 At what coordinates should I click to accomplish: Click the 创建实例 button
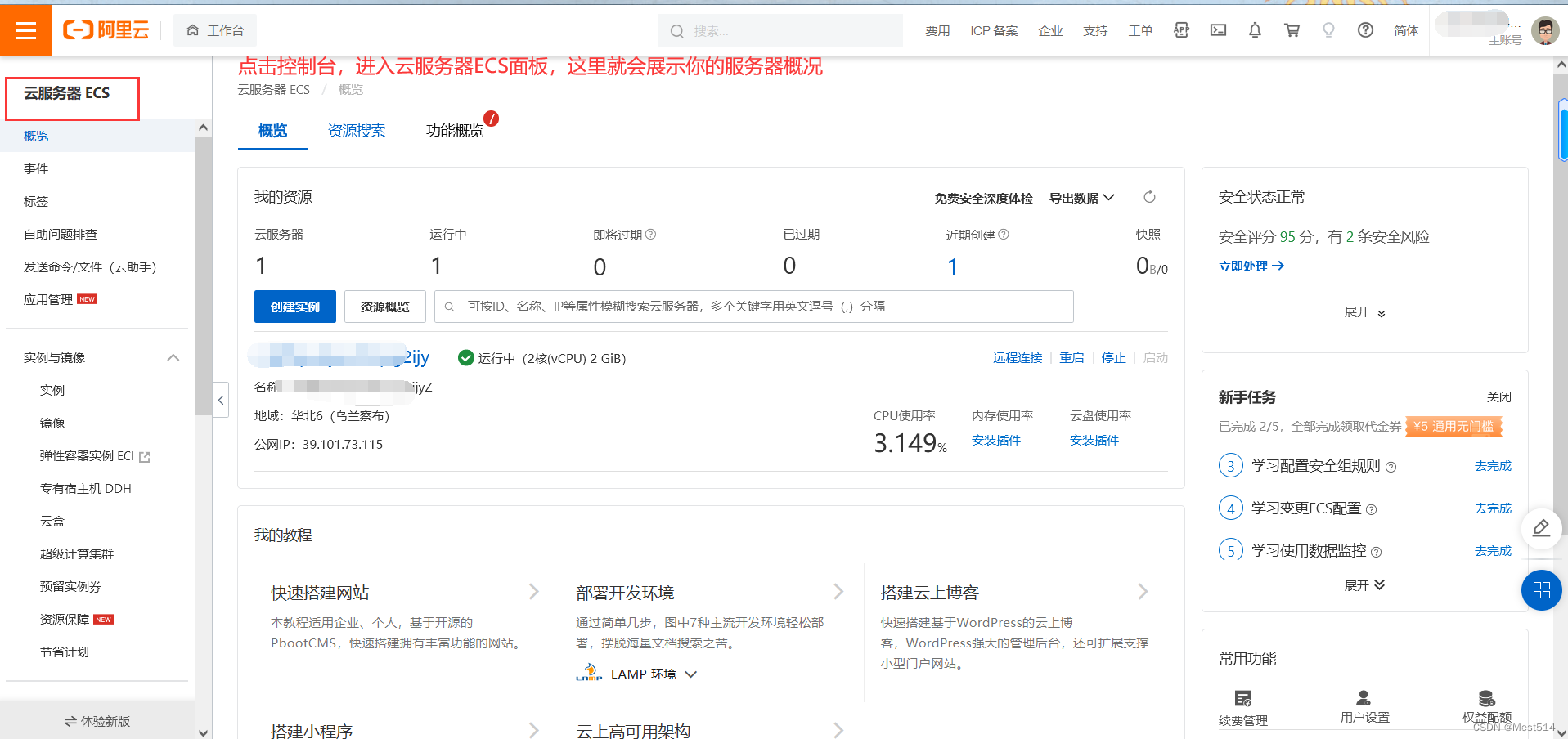[294, 307]
